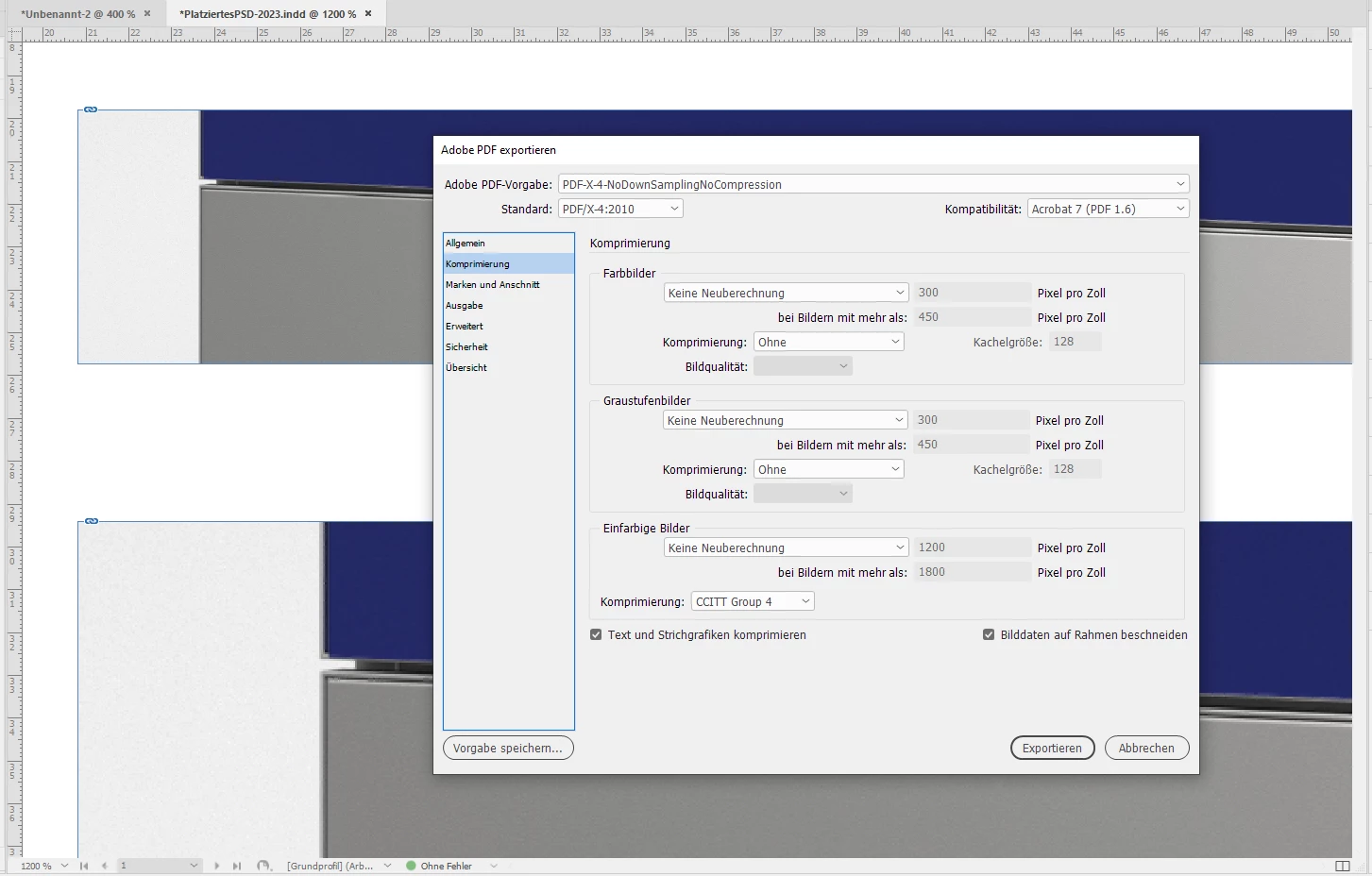The image size is (1372, 876).
Task: Open the Adobe PDF-Vorgabe preset dropdown
Action: (873, 184)
